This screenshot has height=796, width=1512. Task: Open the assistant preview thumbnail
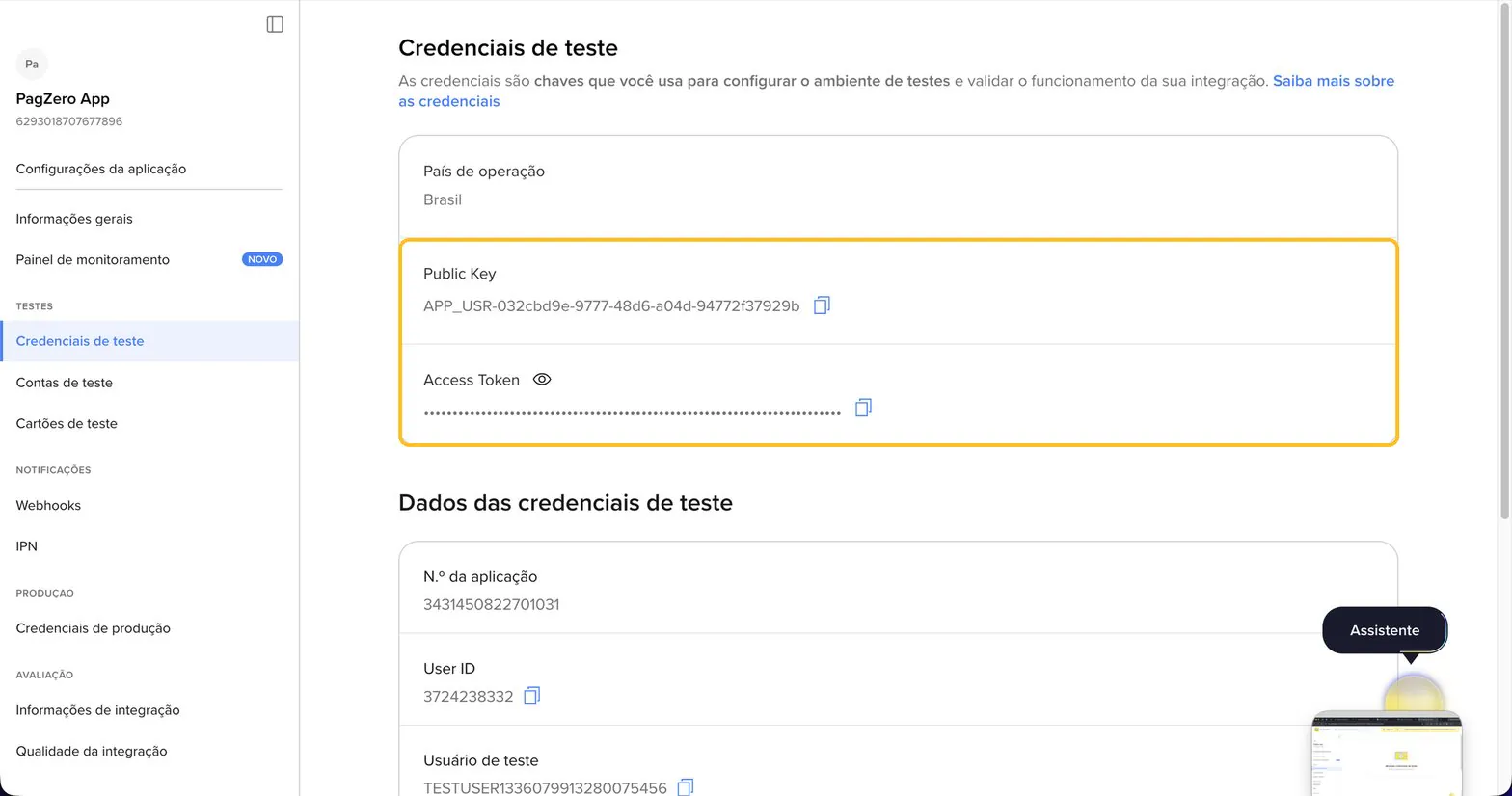click(x=1387, y=754)
